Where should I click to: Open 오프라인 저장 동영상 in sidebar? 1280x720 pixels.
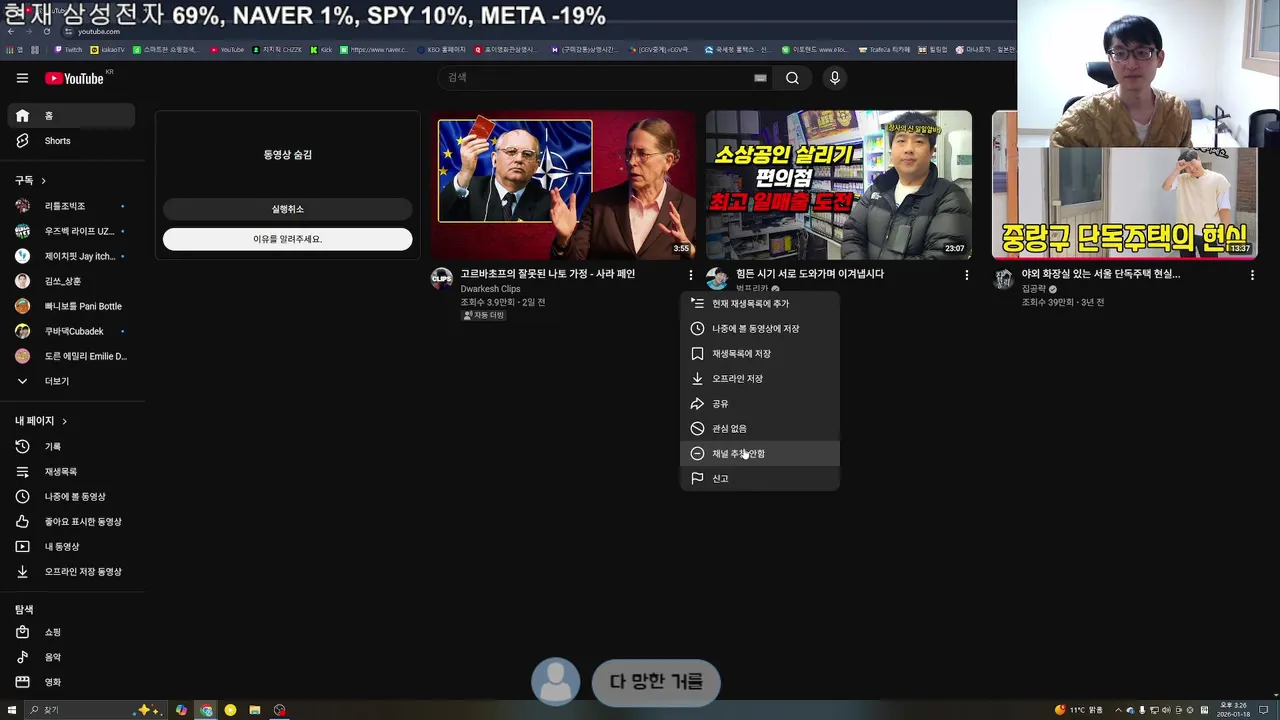click(72, 572)
